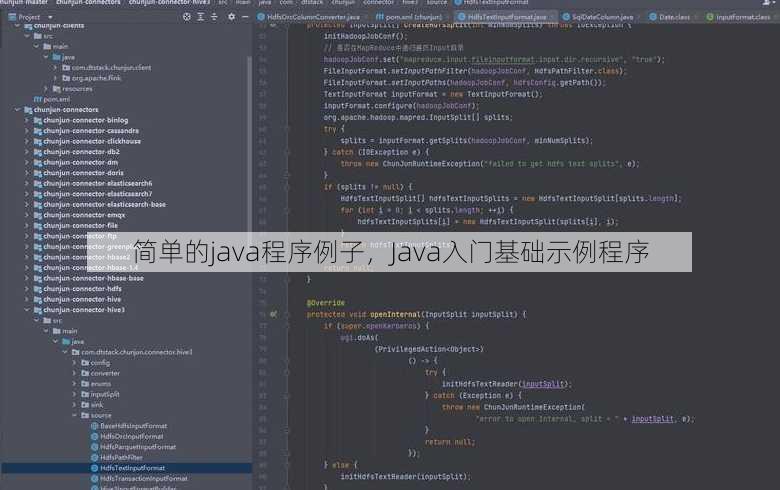Click the fold toggle beside the try statement
Viewport: 780px width, 490px height.
[287, 129]
